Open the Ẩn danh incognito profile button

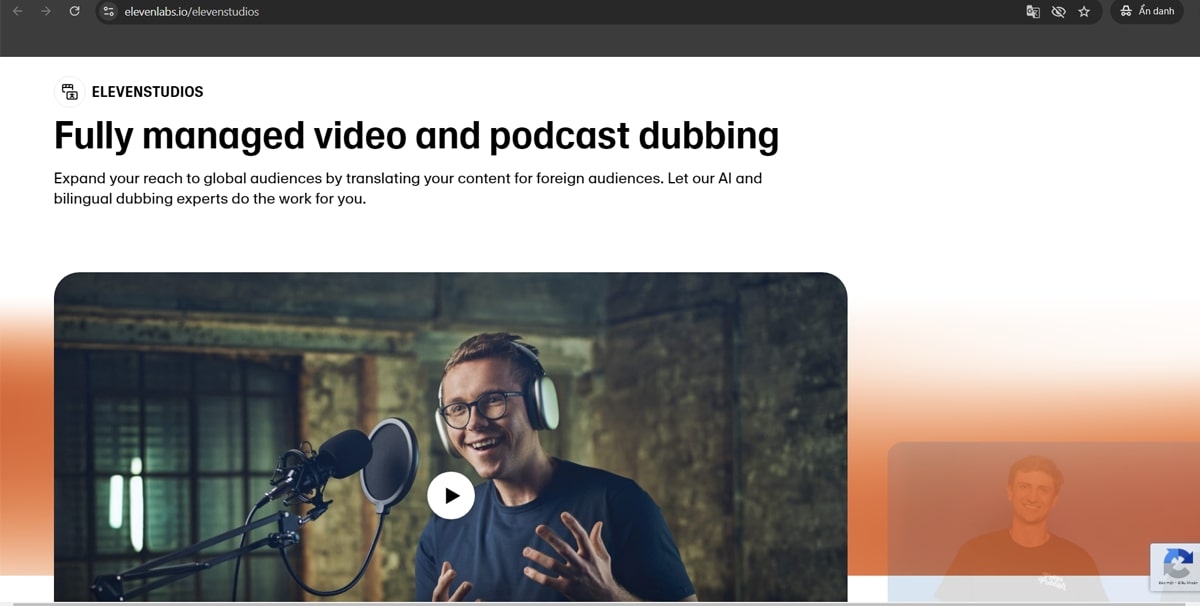point(1148,11)
